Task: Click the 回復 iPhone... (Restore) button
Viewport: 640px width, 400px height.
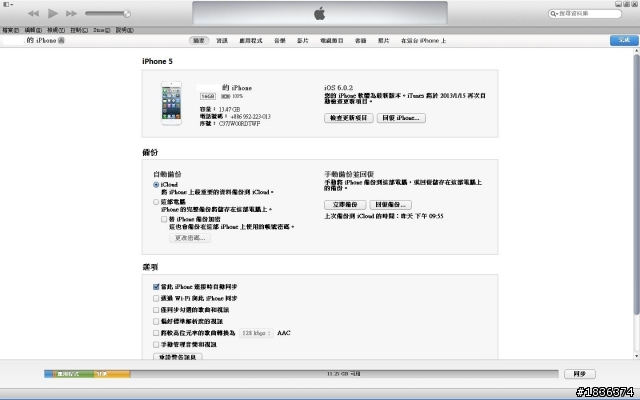Action: tap(401, 118)
